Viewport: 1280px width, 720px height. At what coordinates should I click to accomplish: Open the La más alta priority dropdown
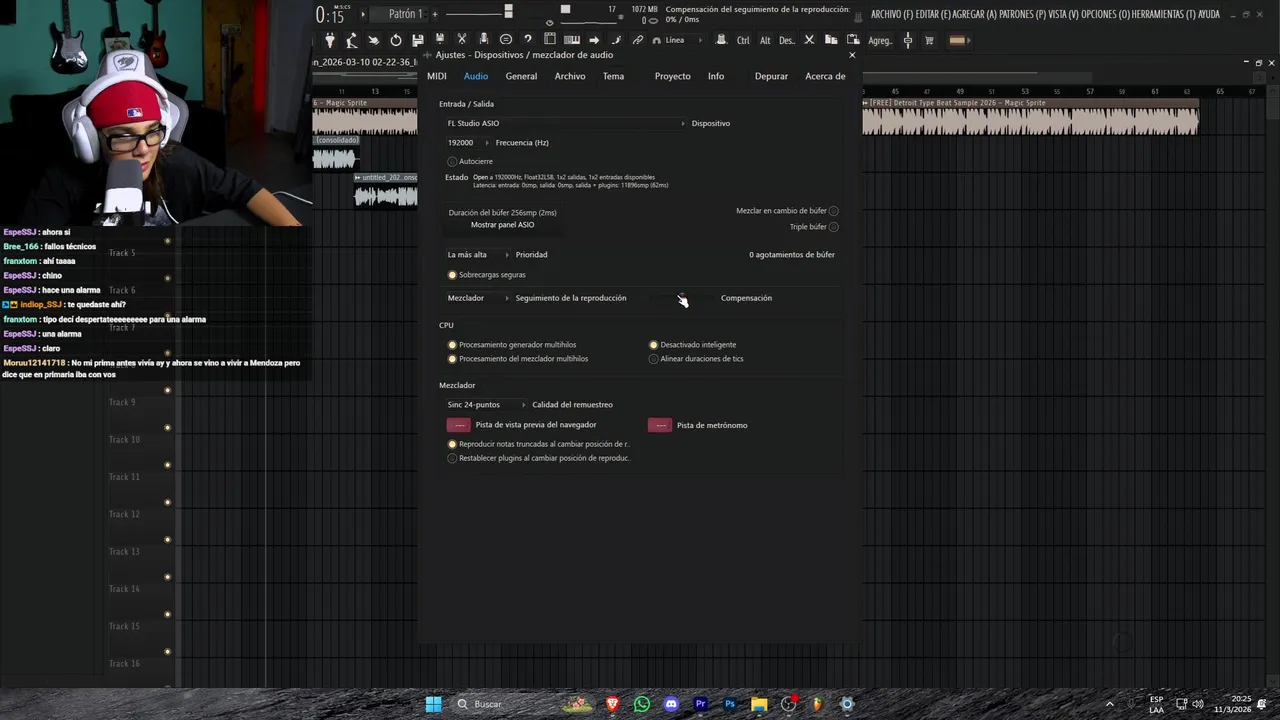(478, 255)
